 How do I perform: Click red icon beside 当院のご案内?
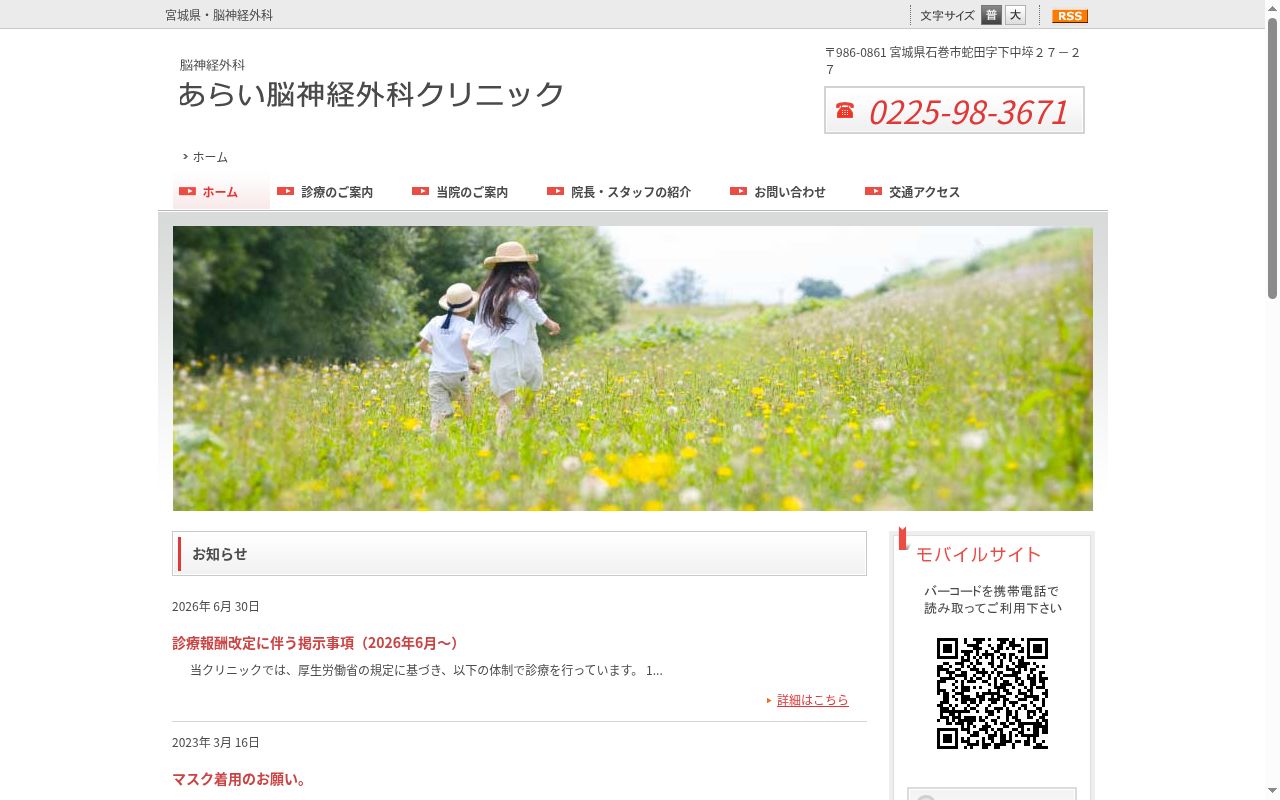tap(420, 191)
